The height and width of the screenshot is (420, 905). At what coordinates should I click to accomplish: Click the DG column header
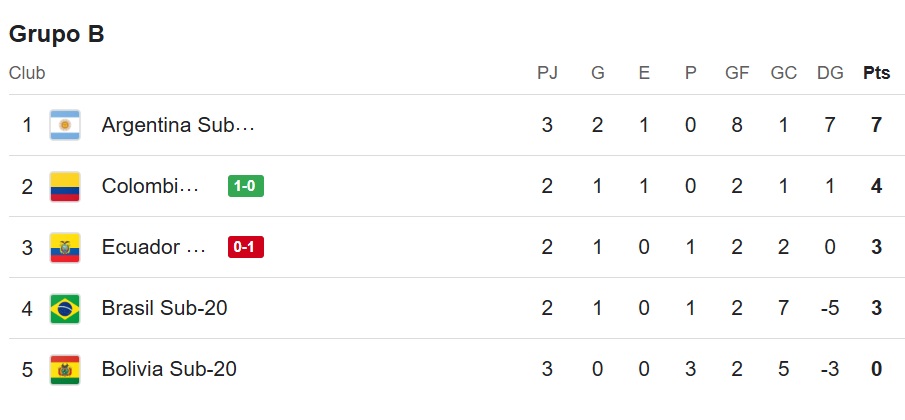829,73
